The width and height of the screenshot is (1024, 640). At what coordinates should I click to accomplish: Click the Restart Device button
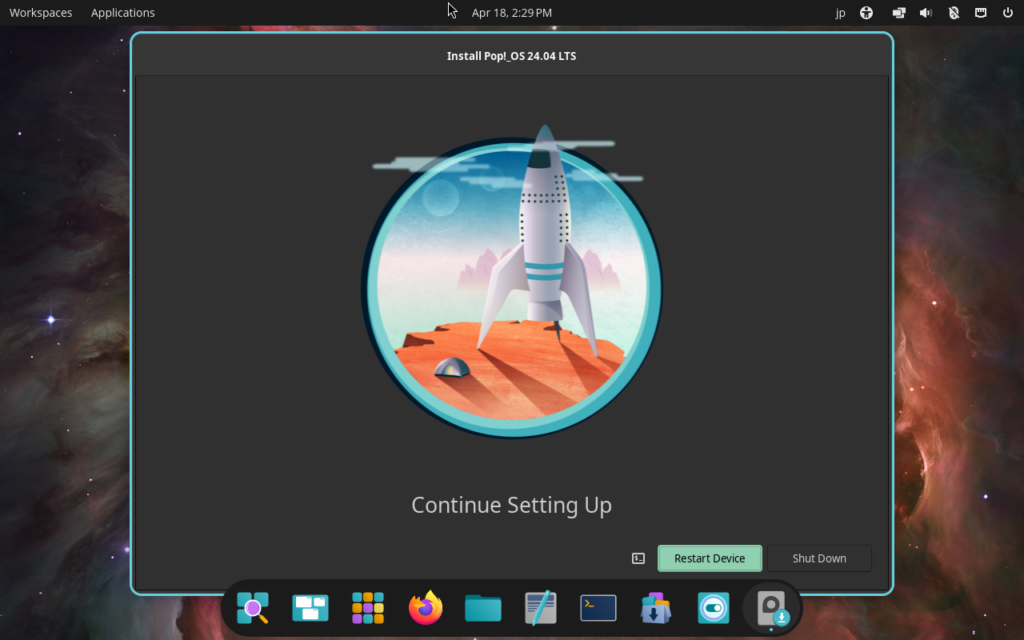tap(709, 558)
